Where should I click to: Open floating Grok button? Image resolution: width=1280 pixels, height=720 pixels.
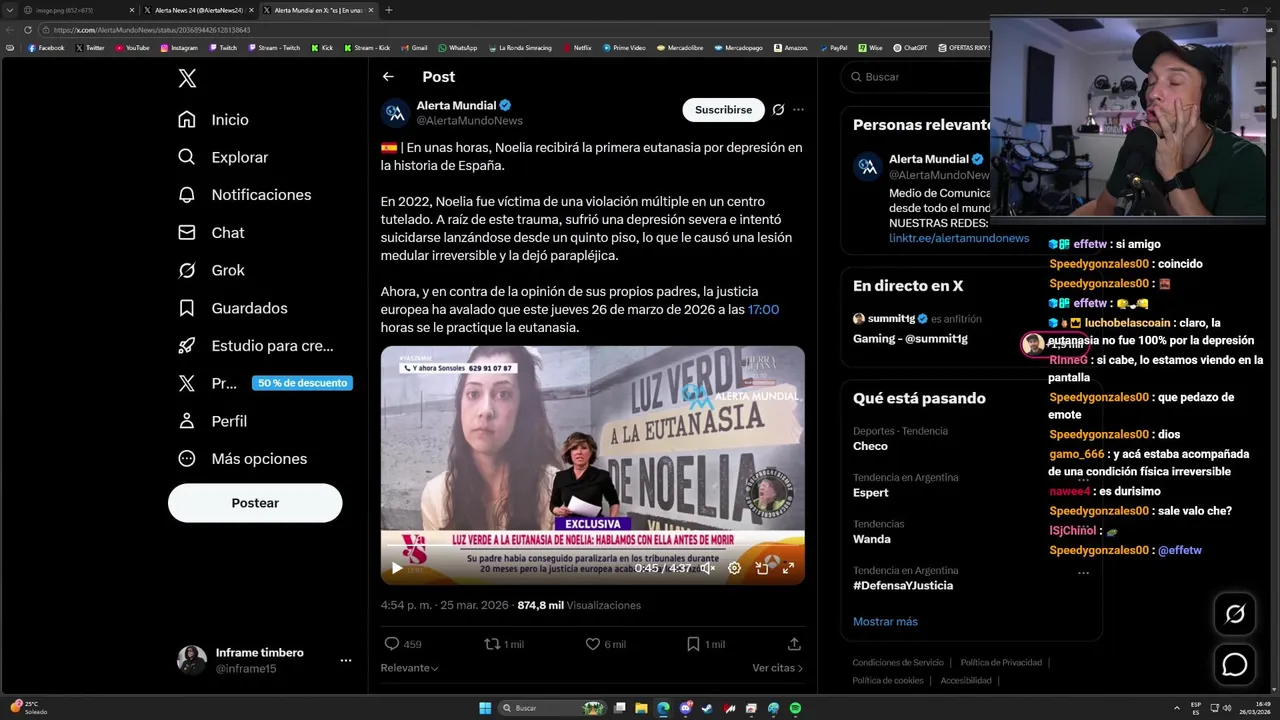pyautogui.click(x=1235, y=614)
